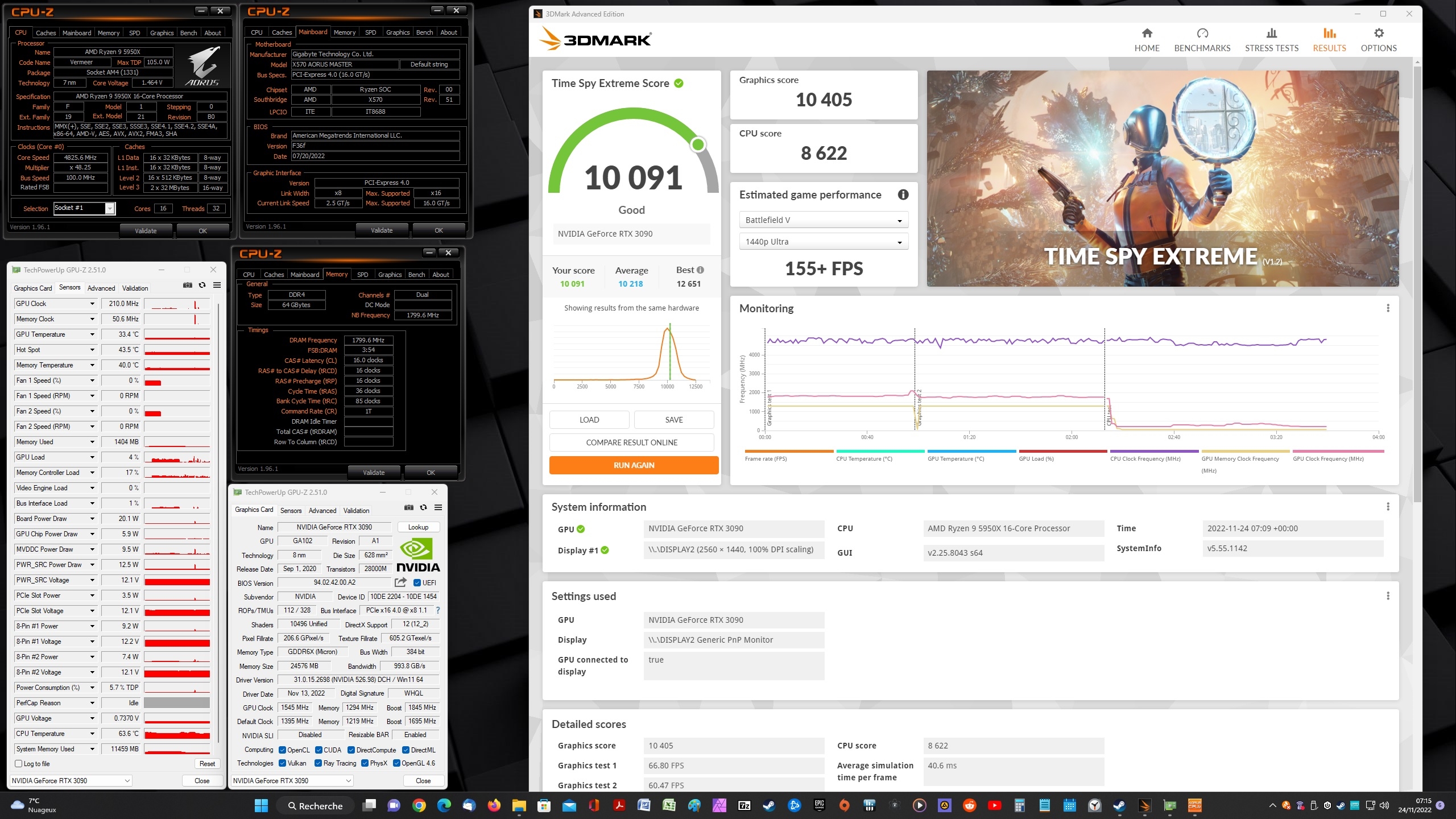Expand the Battlefield V game dropdown

(823, 220)
